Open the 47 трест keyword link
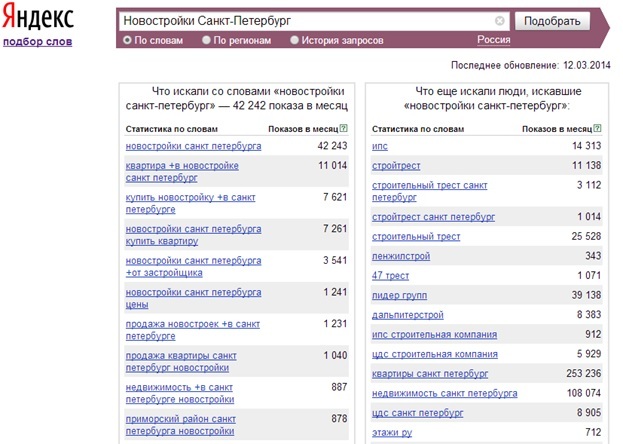This screenshot has width=623, height=444. 390,275
